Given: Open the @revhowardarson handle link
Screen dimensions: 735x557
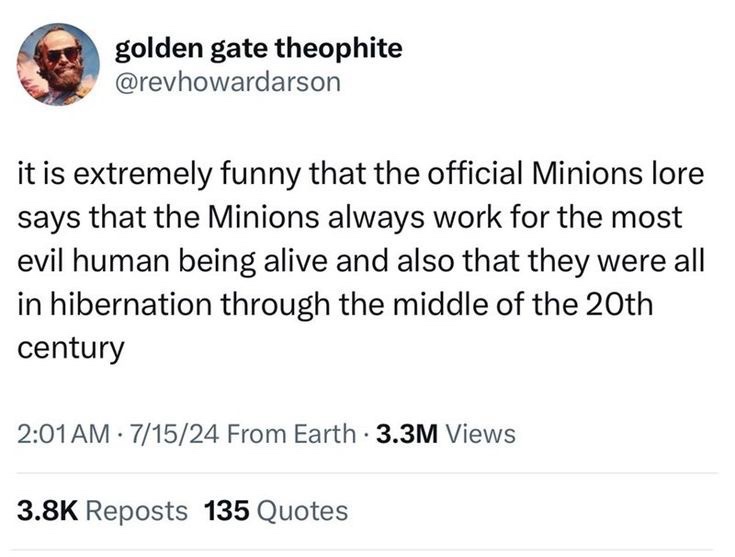Looking at the screenshot, I should [x=228, y=81].
